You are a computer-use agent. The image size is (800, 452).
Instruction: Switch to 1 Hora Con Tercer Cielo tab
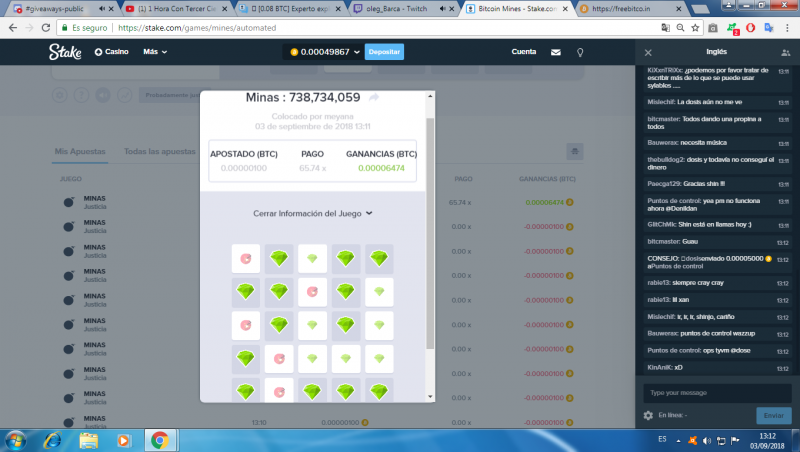(177, 9)
